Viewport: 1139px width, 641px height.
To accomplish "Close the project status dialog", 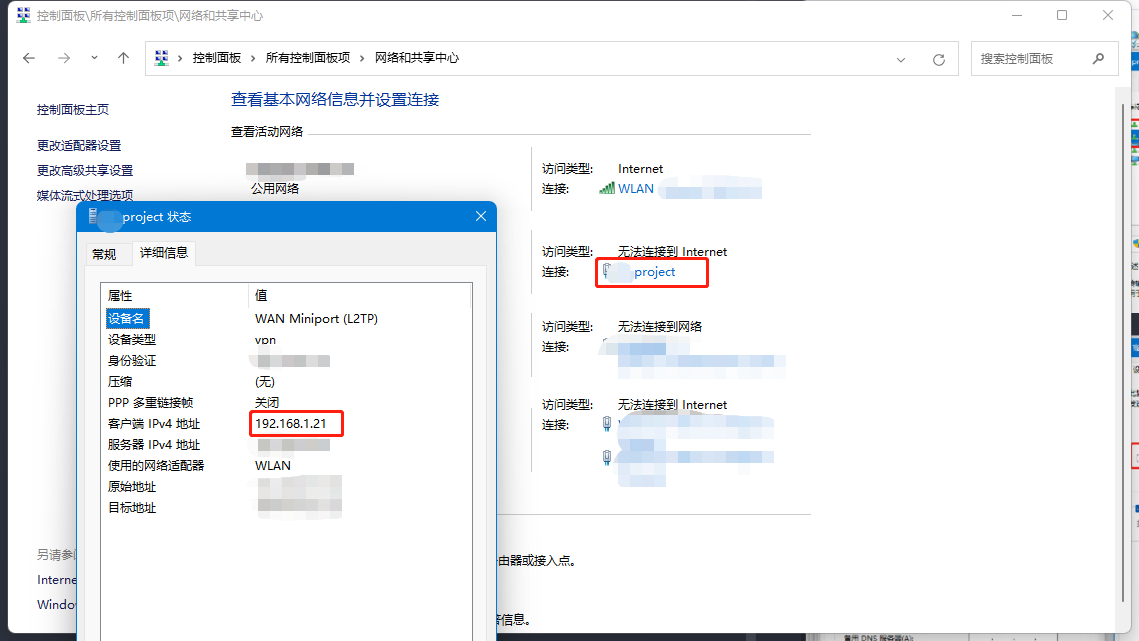I will point(481,216).
